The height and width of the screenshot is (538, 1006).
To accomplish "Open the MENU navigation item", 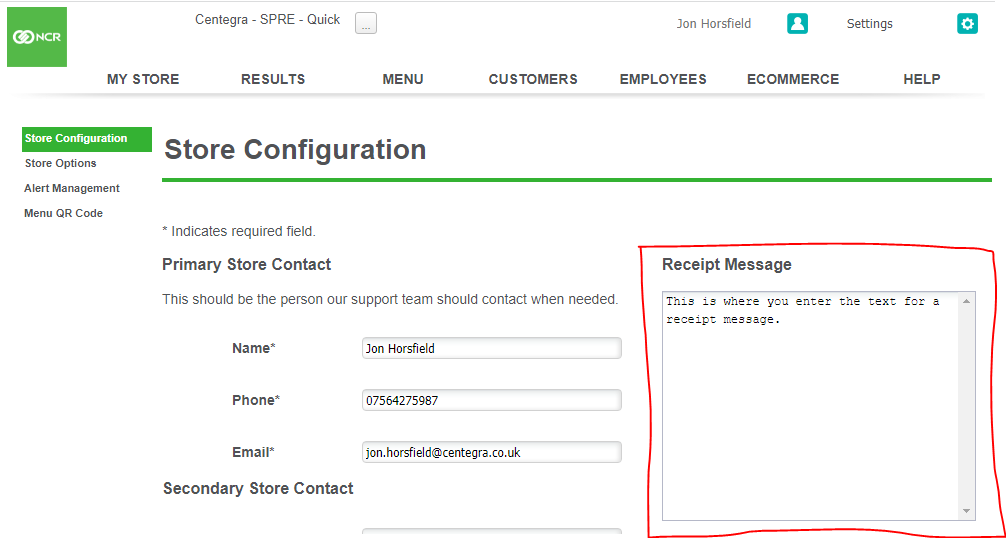I will click(403, 79).
